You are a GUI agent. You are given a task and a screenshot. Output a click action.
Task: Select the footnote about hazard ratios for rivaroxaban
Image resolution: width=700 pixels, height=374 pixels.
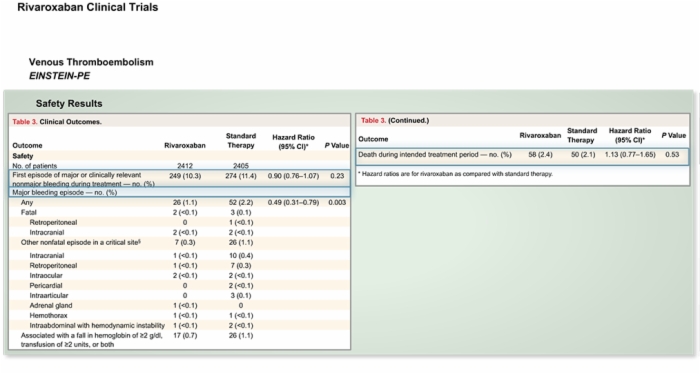coord(455,174)
